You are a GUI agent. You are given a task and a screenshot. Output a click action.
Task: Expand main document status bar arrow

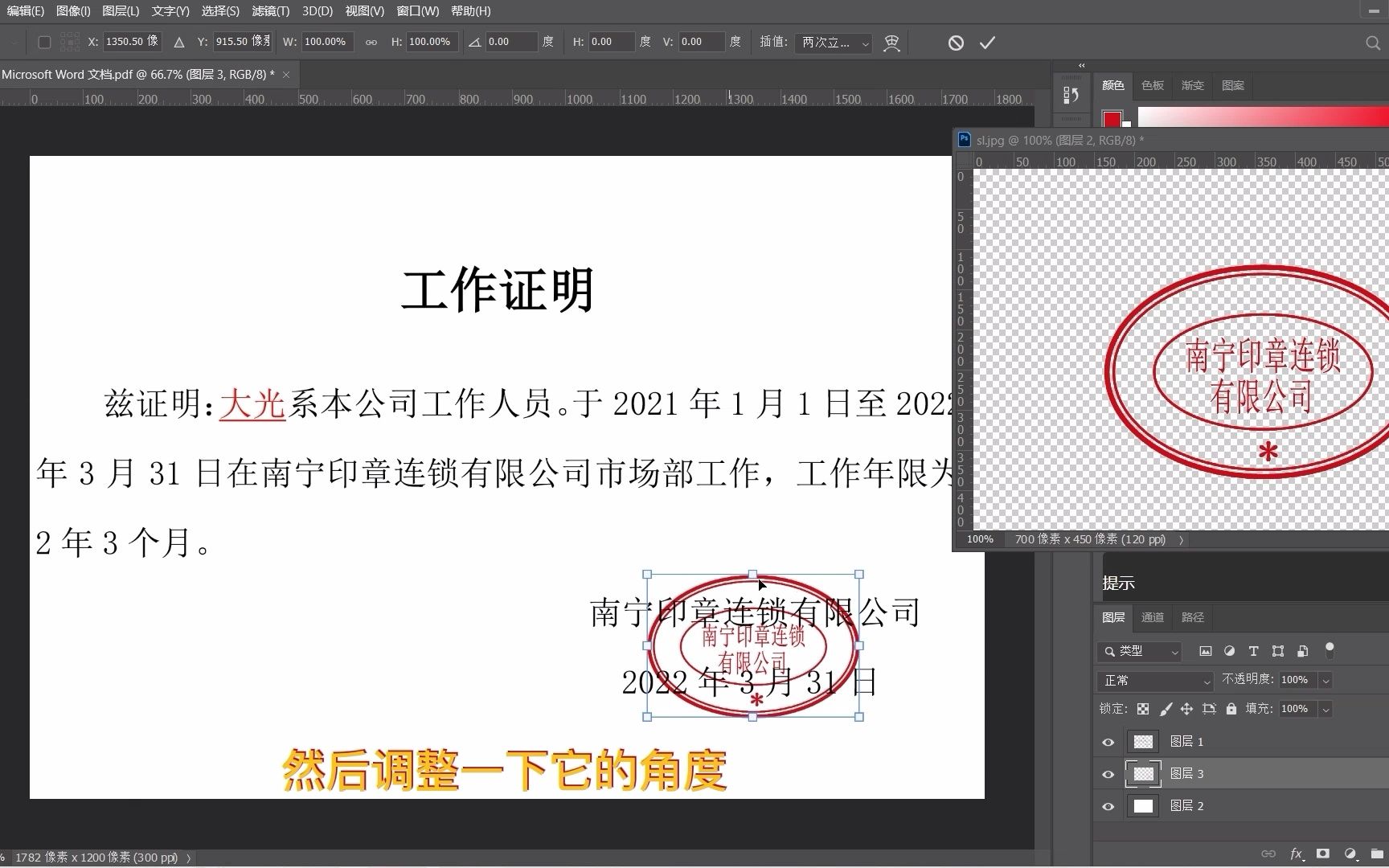click(189, 858)
